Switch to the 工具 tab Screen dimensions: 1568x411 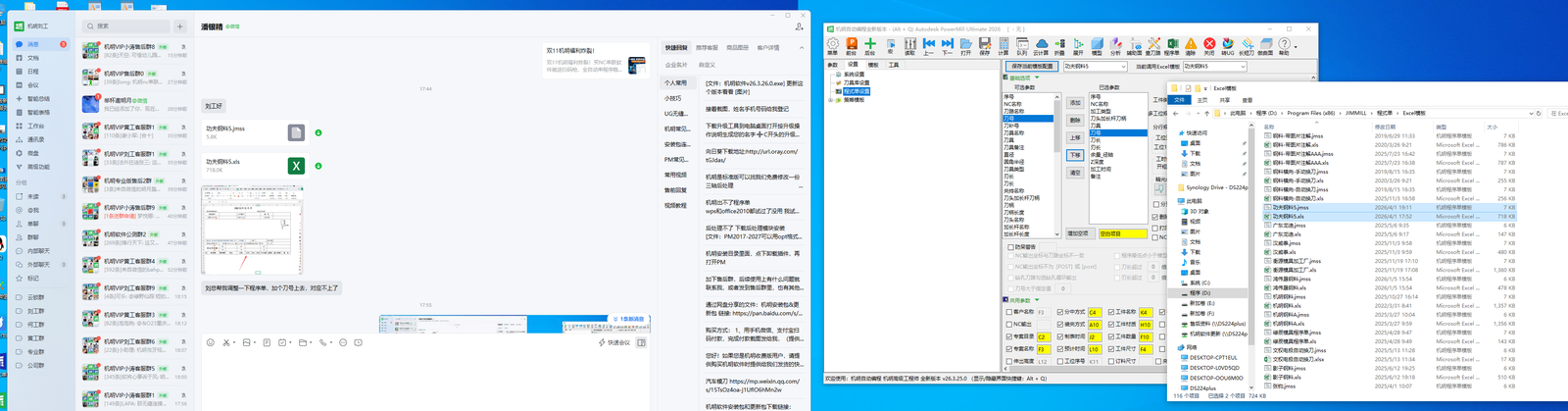pyautogui.click(x=894, y=65)
